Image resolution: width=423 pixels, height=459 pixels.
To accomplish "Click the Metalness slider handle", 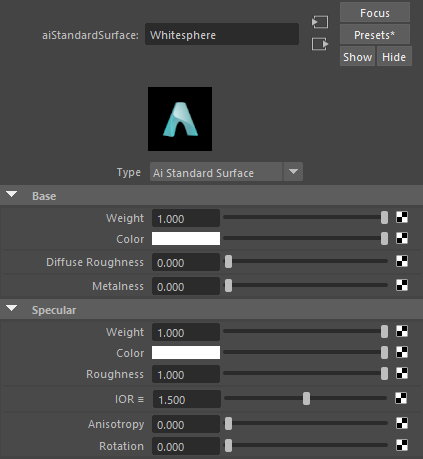I will (228, 285).
